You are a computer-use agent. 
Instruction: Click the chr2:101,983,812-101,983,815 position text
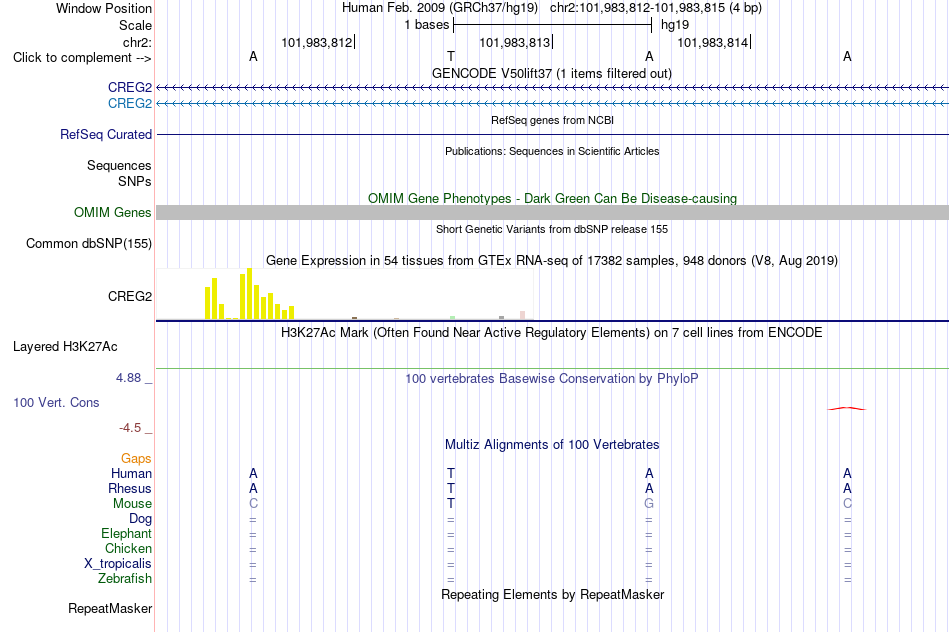coord(656,8)
